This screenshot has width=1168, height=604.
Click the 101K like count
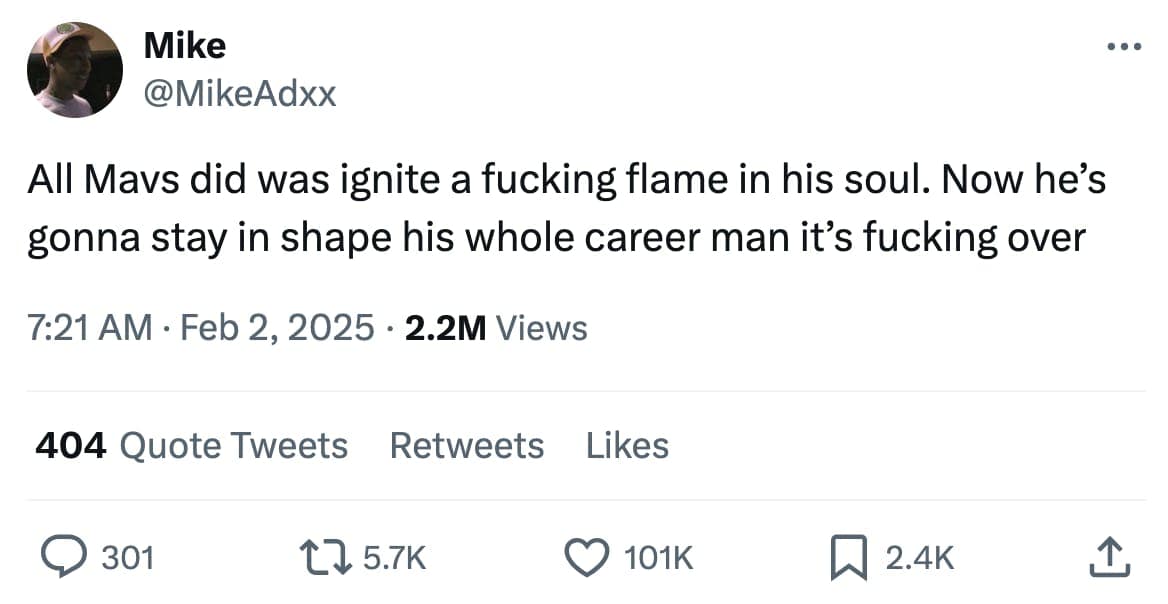click(657, 559)
